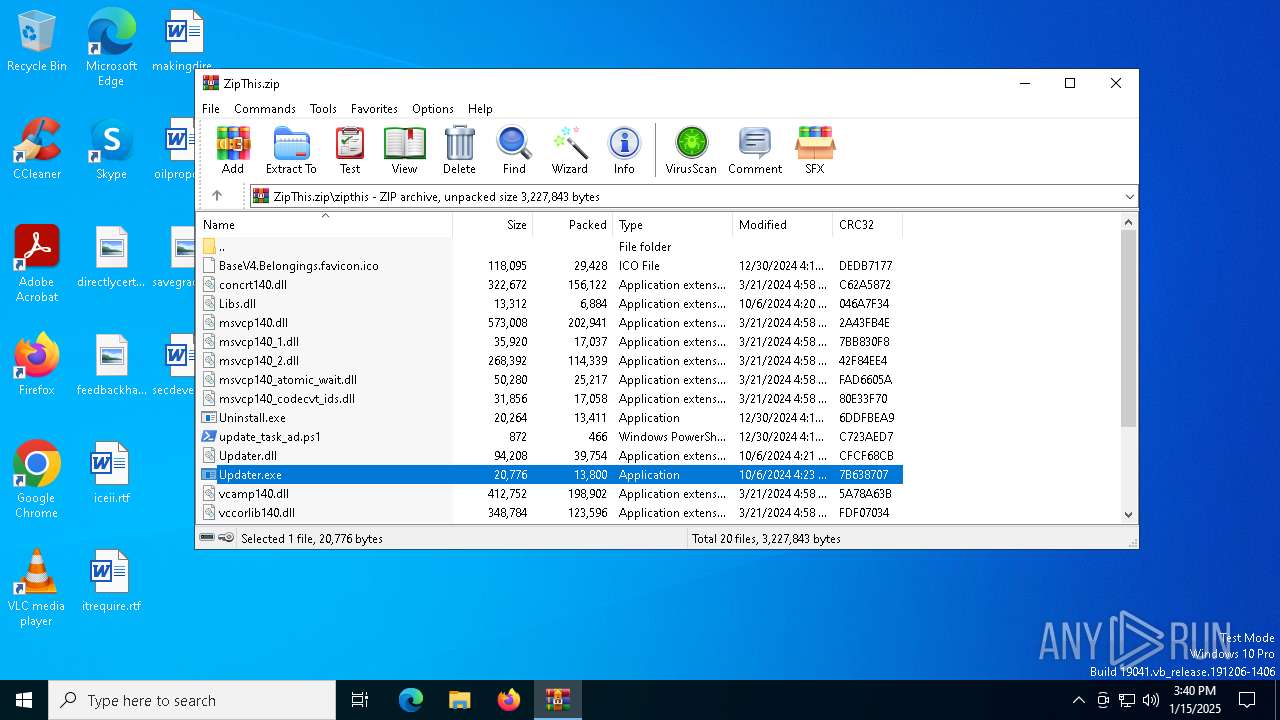The image size is (1280, 720).
Task: Select Updater.dll file
Action: click(550, 456)
